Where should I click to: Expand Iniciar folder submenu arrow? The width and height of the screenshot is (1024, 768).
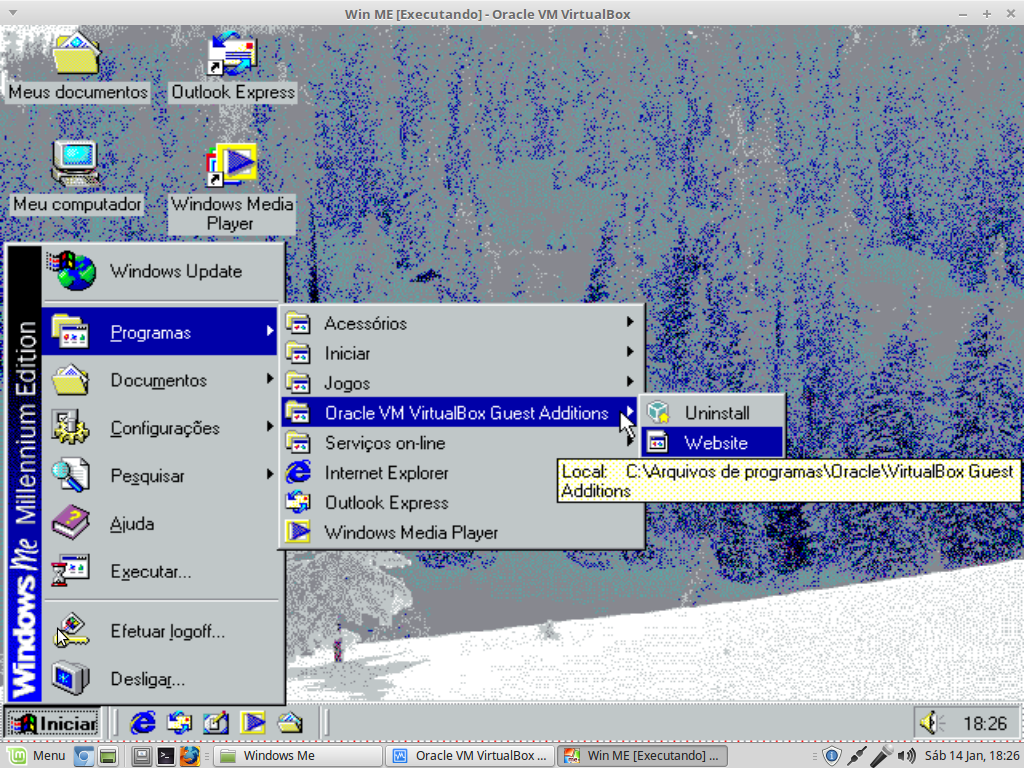tap(630, 352)
